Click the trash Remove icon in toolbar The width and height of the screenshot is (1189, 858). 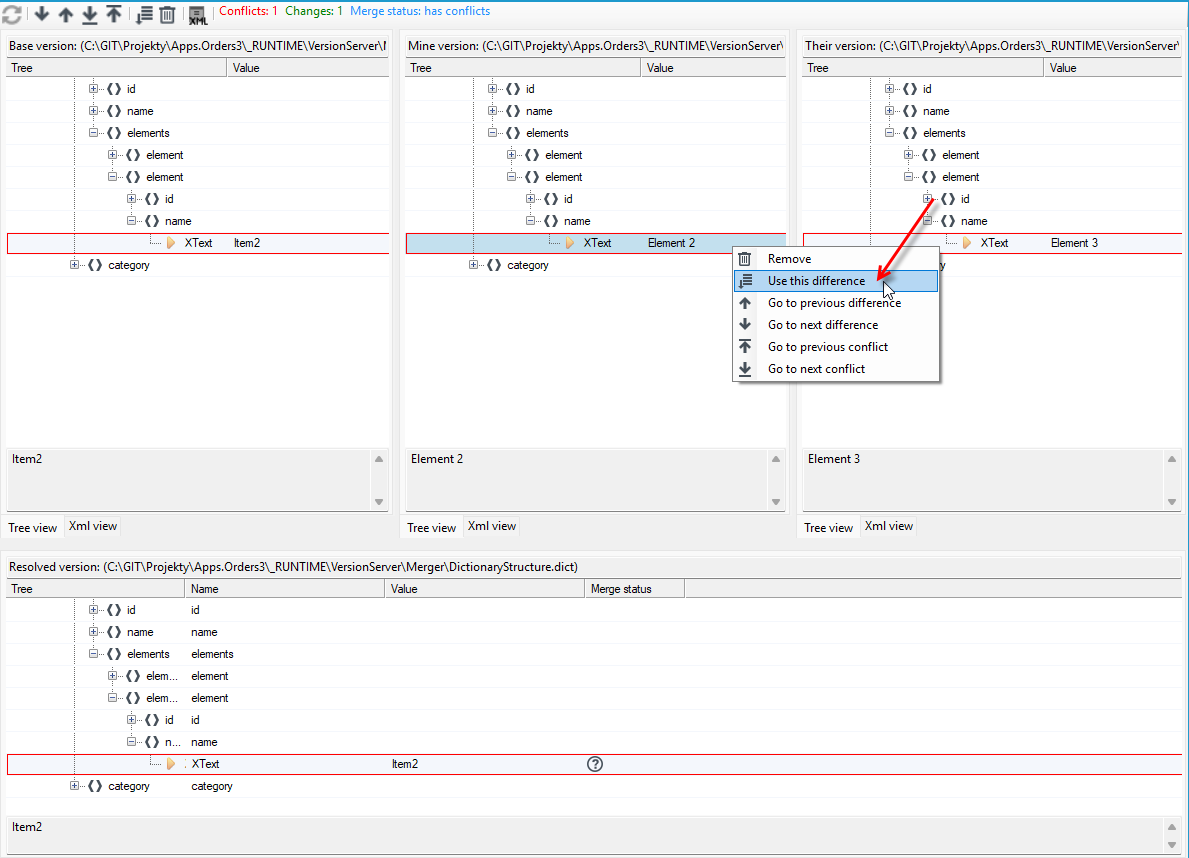coord(168,14)
